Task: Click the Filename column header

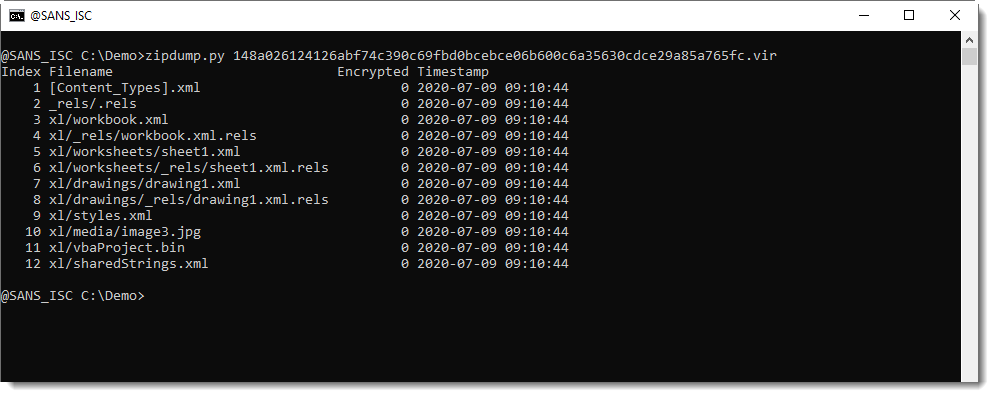Action: pyautogui.click(x=81, y=72)
